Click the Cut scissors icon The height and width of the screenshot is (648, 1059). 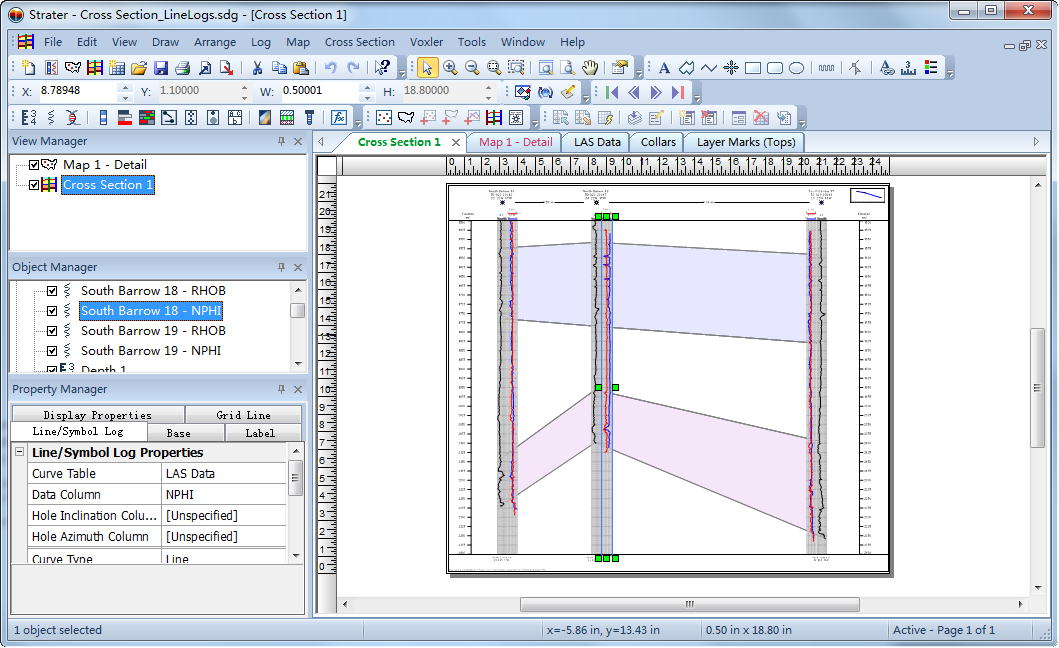click(x=257, y=68)
